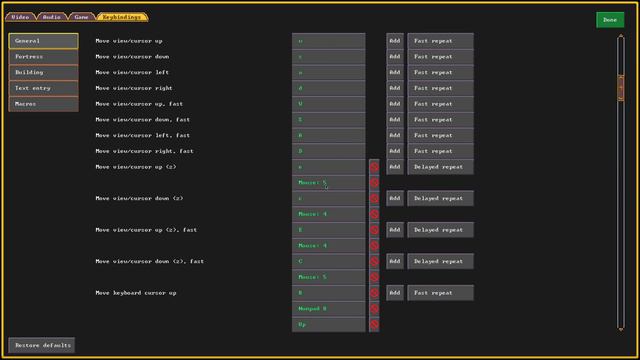The height and width of the screenshot is (360, 640).
Task: Toggle Fast repeat for view/cursor right, fast
Action: 440,151
